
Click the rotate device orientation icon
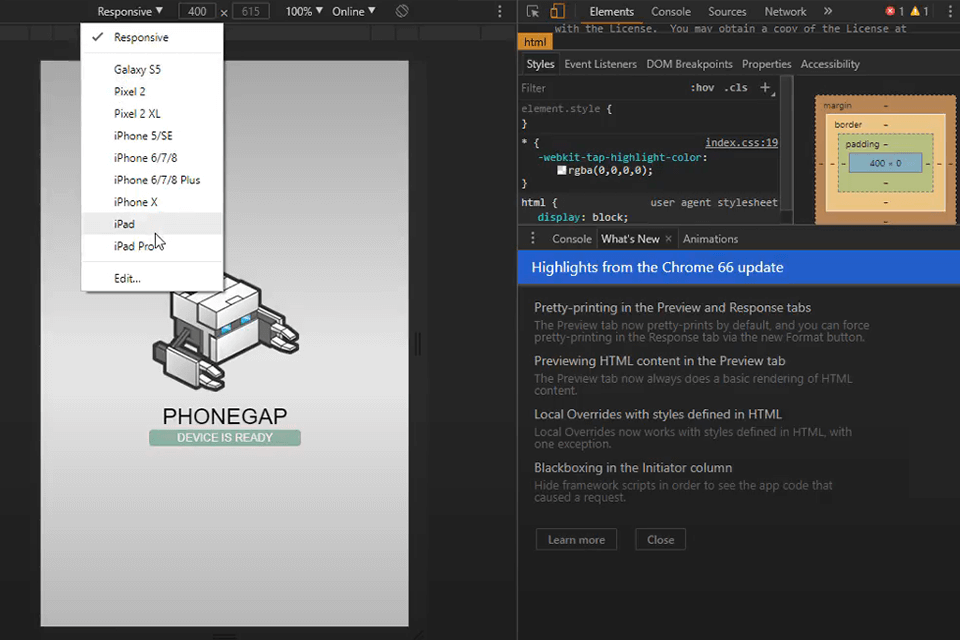click(402, 11)
